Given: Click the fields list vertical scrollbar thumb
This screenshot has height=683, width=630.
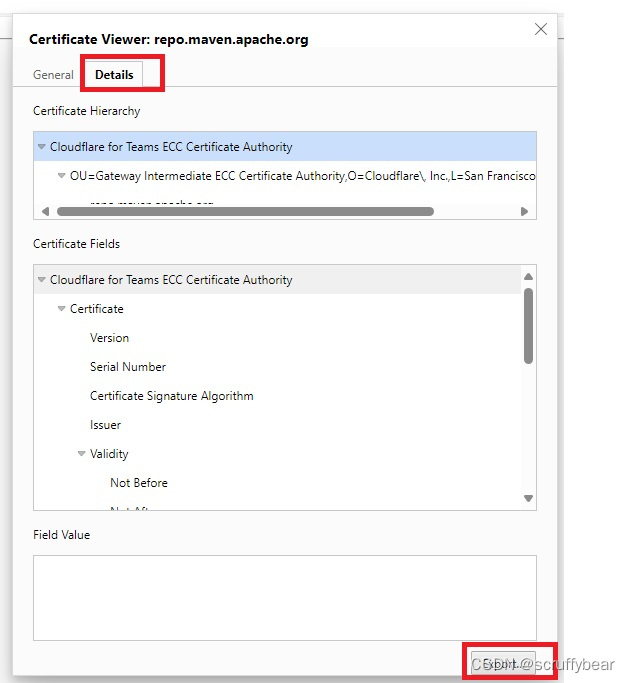Looking at the screenshot, I should coord(528,325).
